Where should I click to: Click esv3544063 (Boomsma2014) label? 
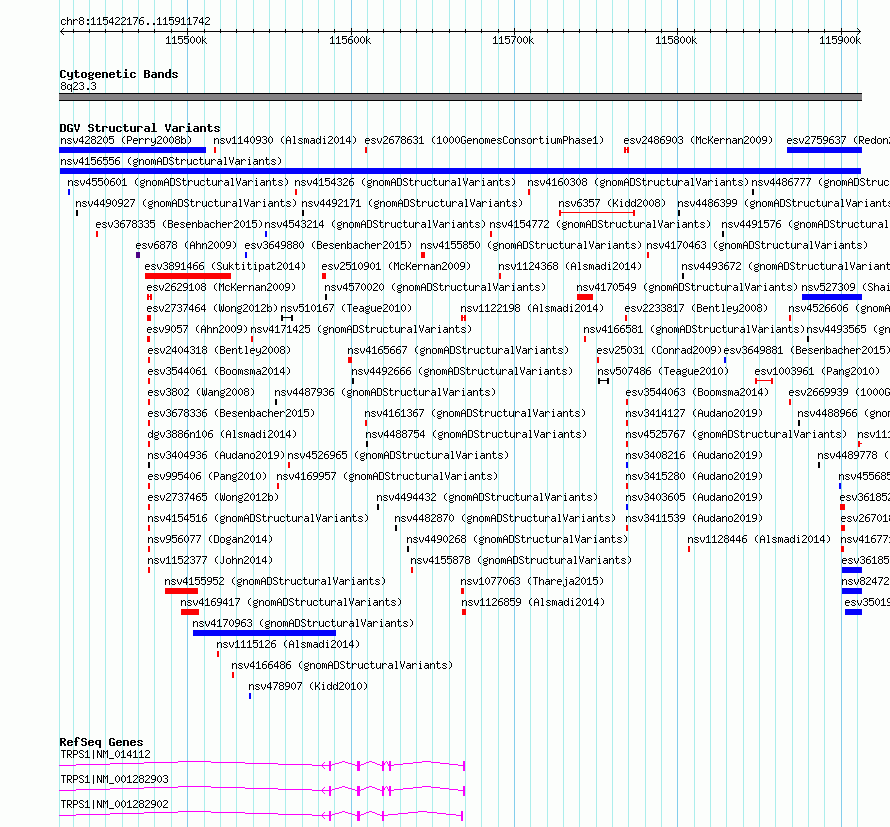pyautogui.click(x=697, y=392)
